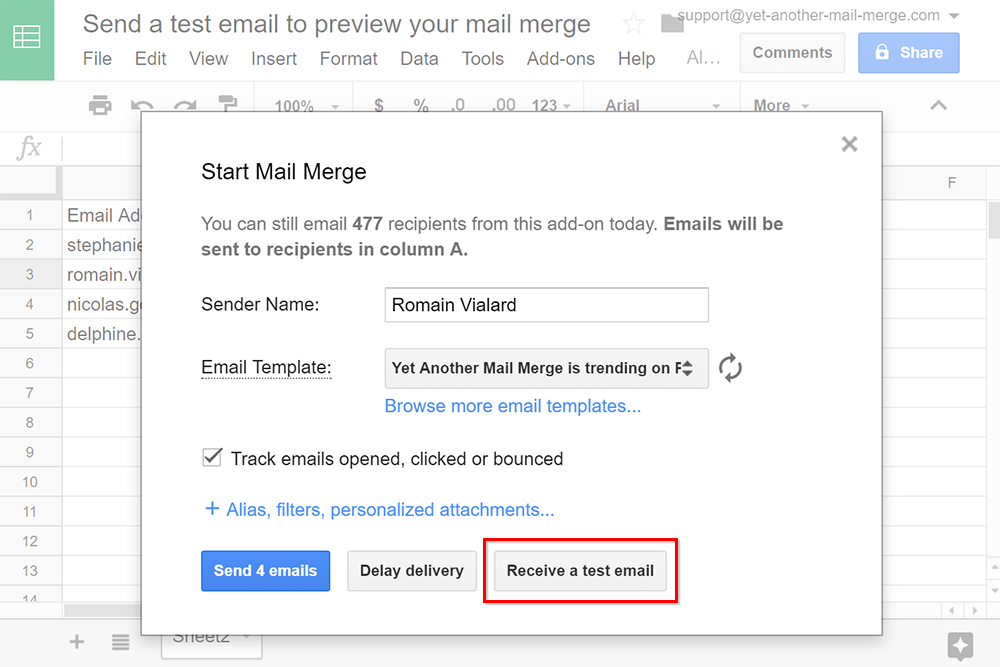This screenshot has width=1000, height=667.
Task: Open the Help menu
Action: 636,59
